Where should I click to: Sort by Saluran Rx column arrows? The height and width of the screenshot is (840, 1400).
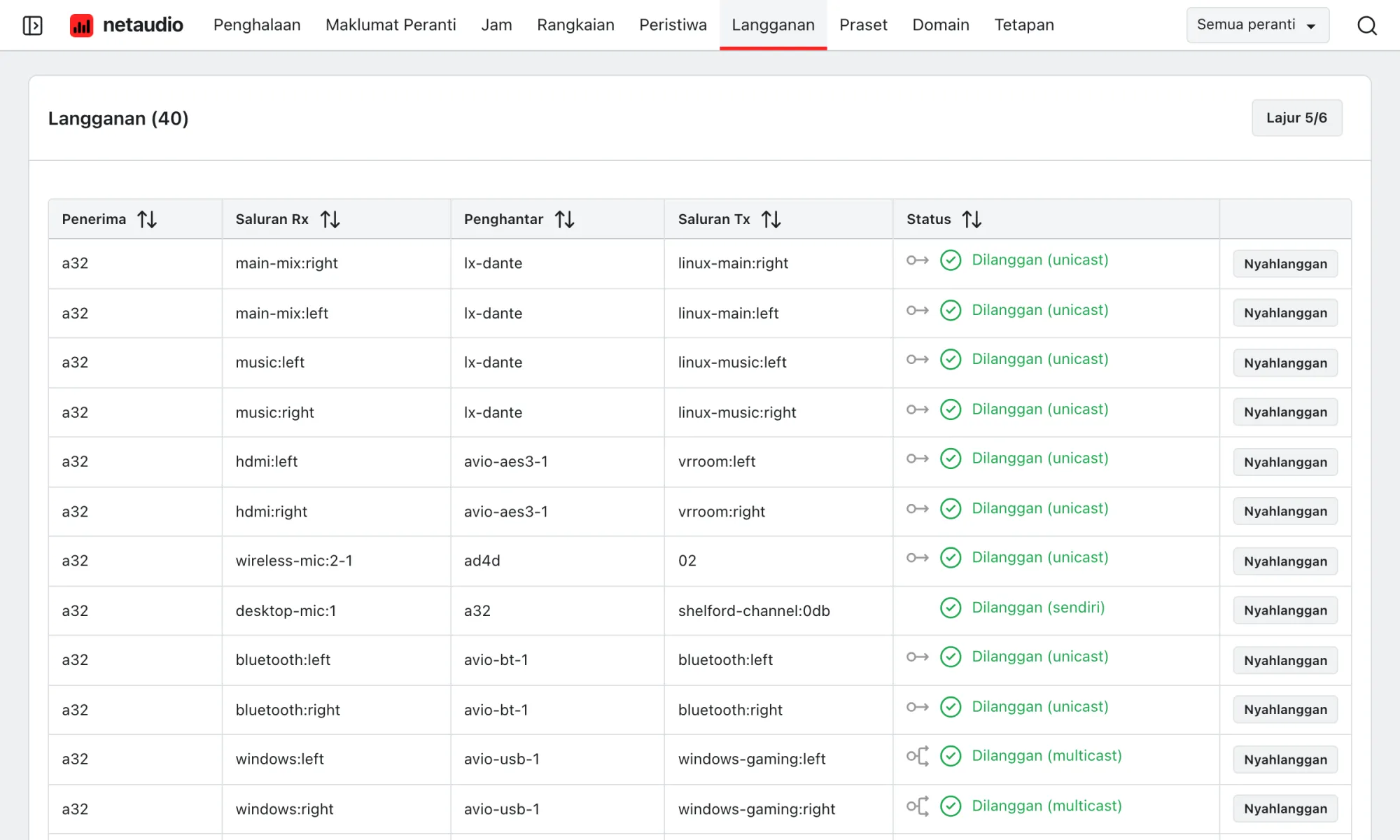point(330,219)
